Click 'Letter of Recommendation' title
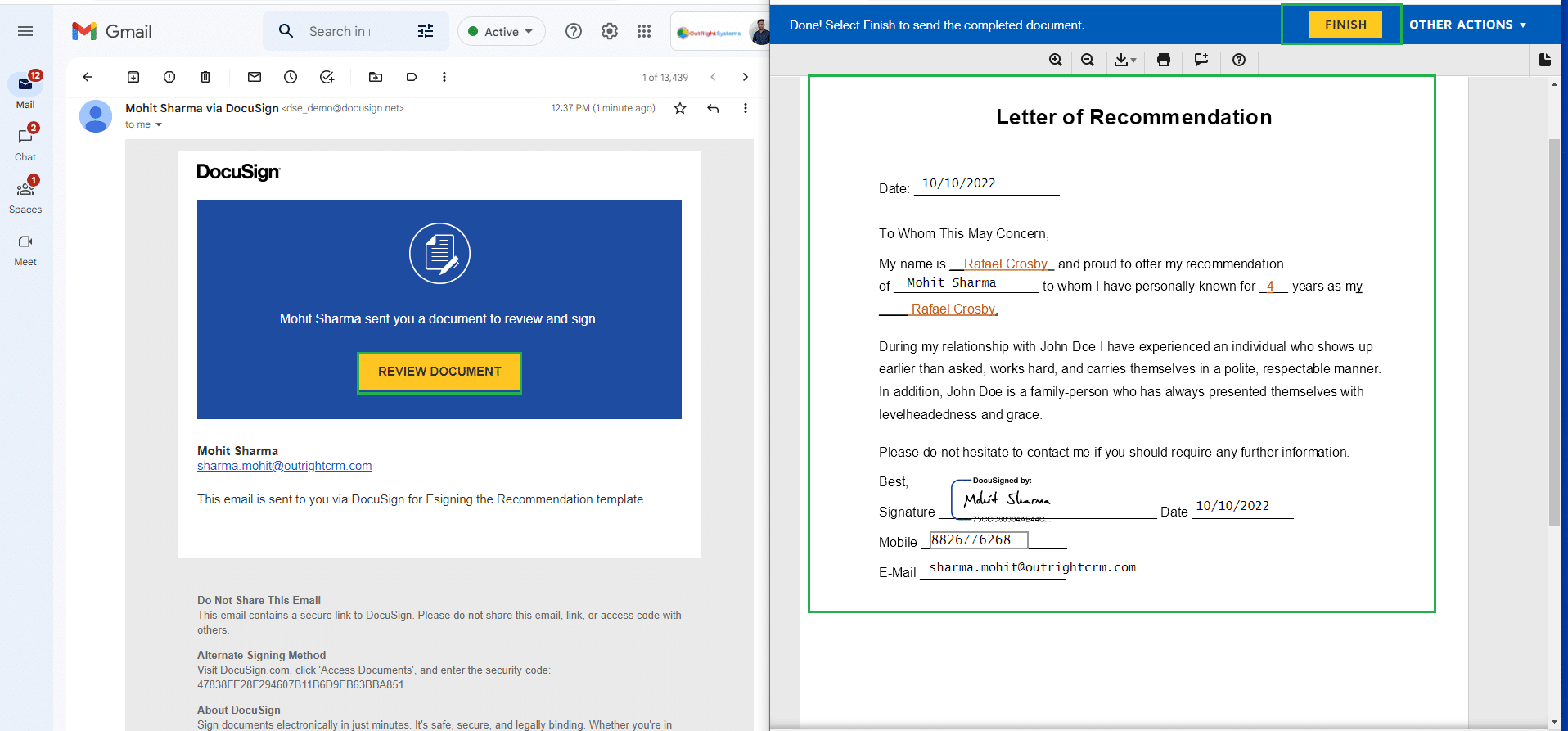Viewport: 1568px width, 731px height. point(1133,117)
